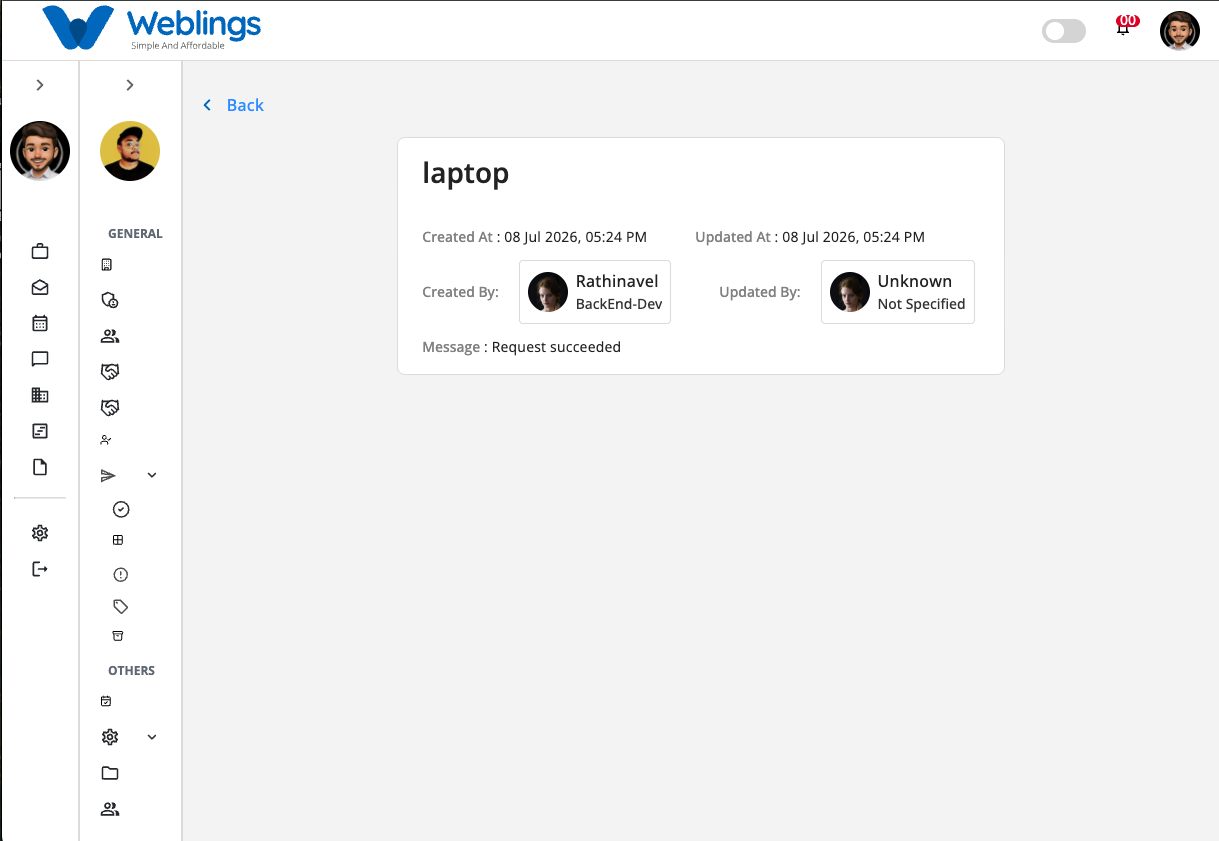
Task: Open the circled checkmark icon
Action: pos(121,510)
